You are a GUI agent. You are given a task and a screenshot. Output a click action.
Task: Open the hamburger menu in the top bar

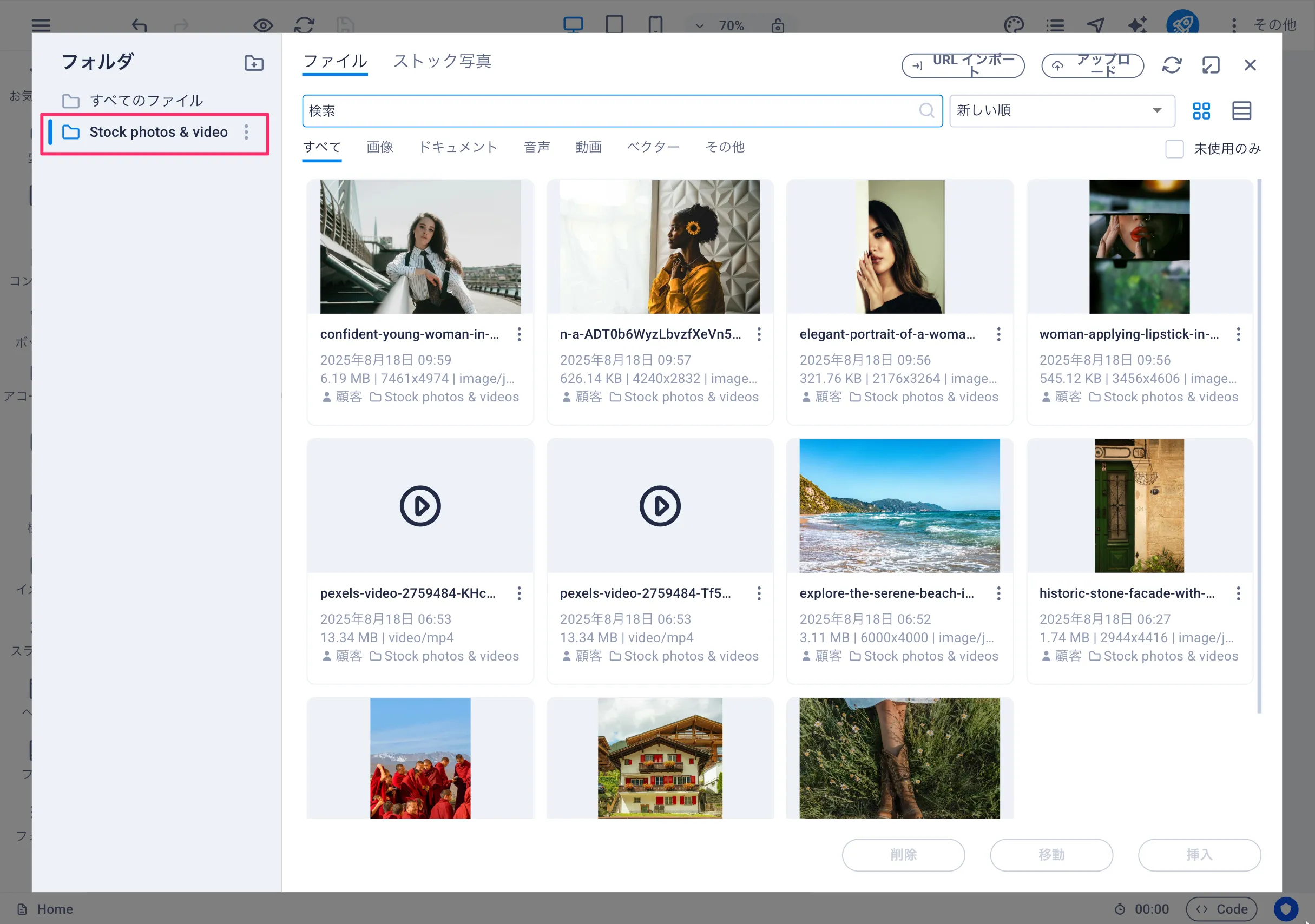[x=41, y=25]
